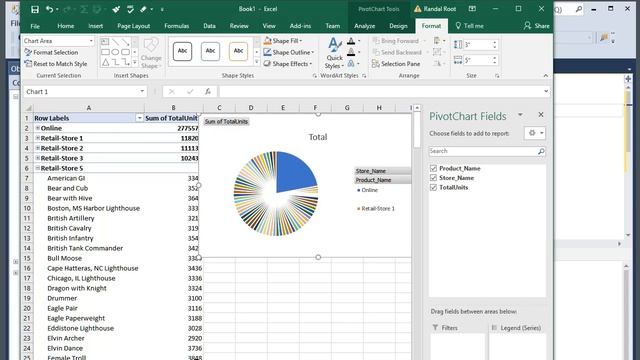
Task: Expand Retail-Store 3 group
Action: point(38,158)
